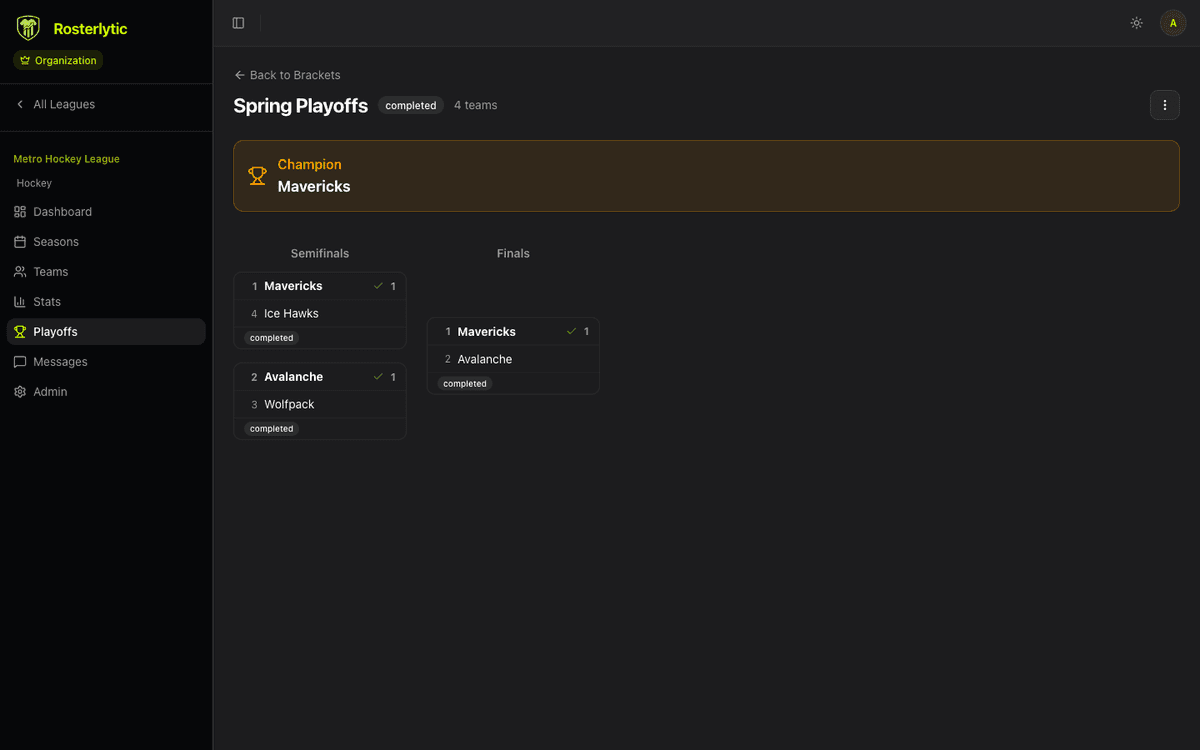Click the Playoffs trophy icon in sidebar
Image resolution: width=1200 pixels, height=750 pixels.
click(20, 332)
